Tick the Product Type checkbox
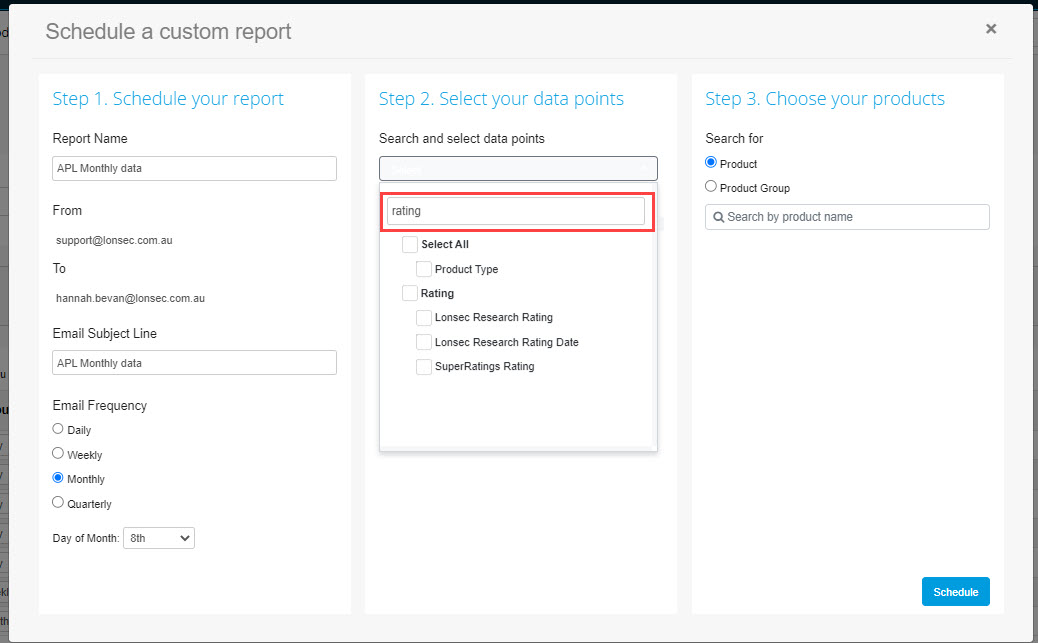The image size is (1038, 643). 424,269
